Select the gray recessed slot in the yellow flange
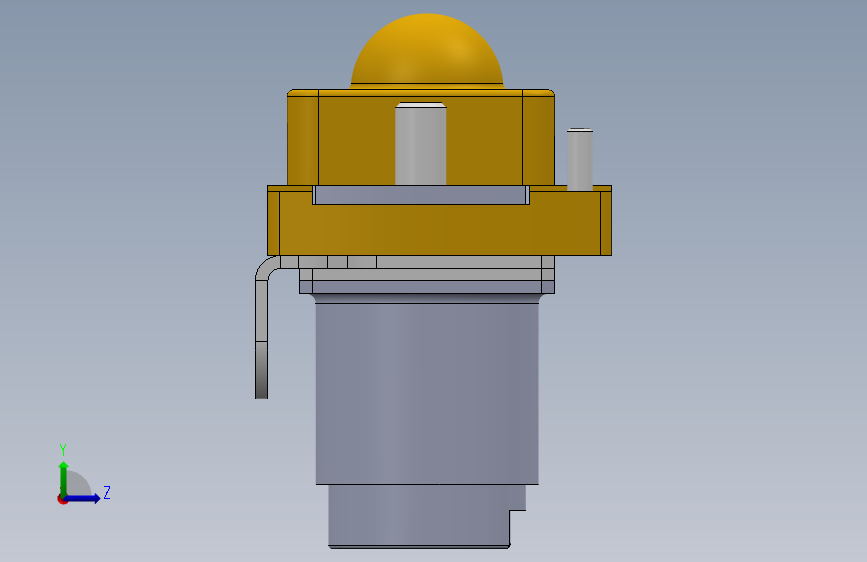Image resolution: width=867 pixels, height=562 pixels. click(421, 195)
